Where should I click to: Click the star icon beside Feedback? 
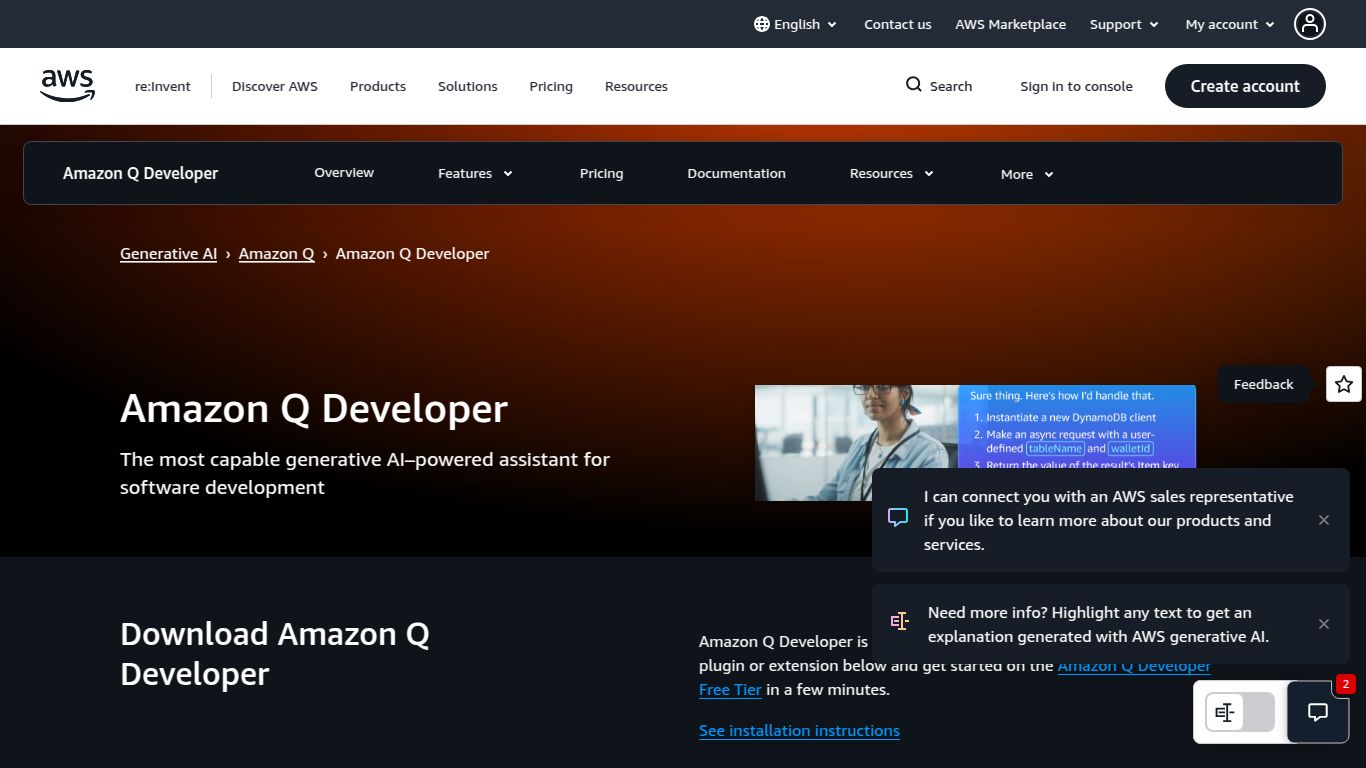(1343, 383)
